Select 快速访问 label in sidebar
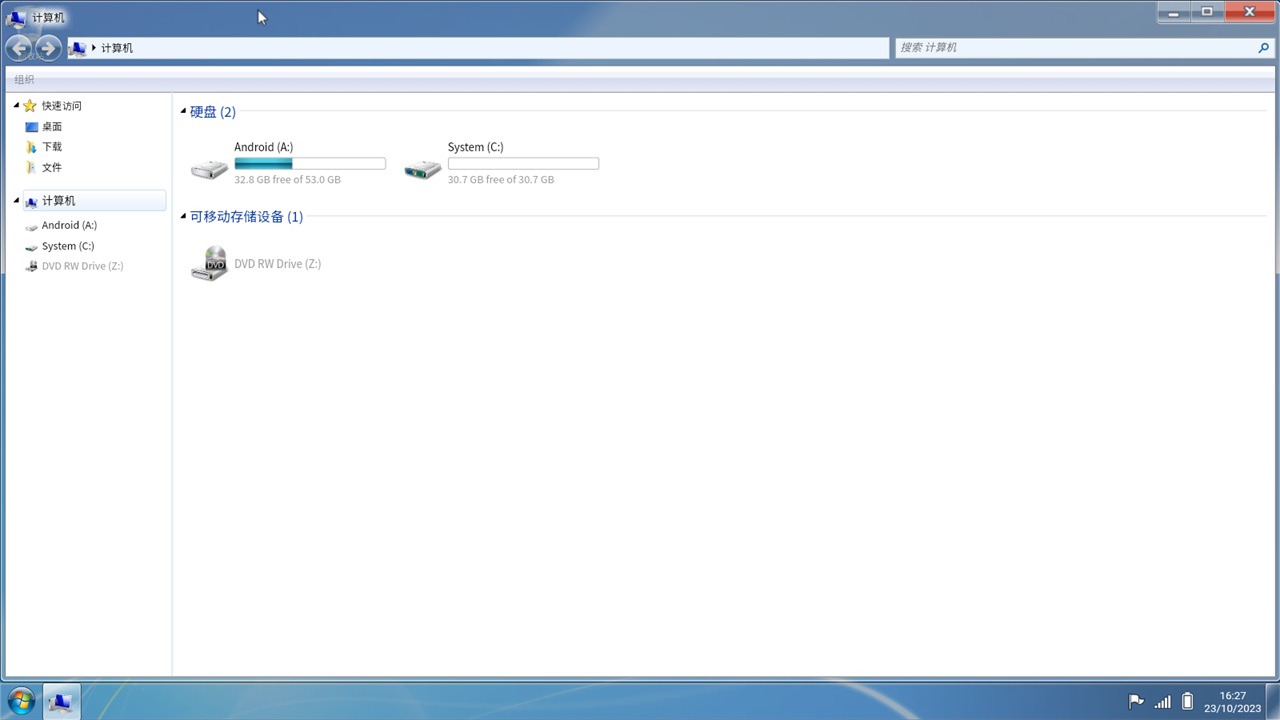This screenshot has height=720, width=1280. click(x=62, y=105)
